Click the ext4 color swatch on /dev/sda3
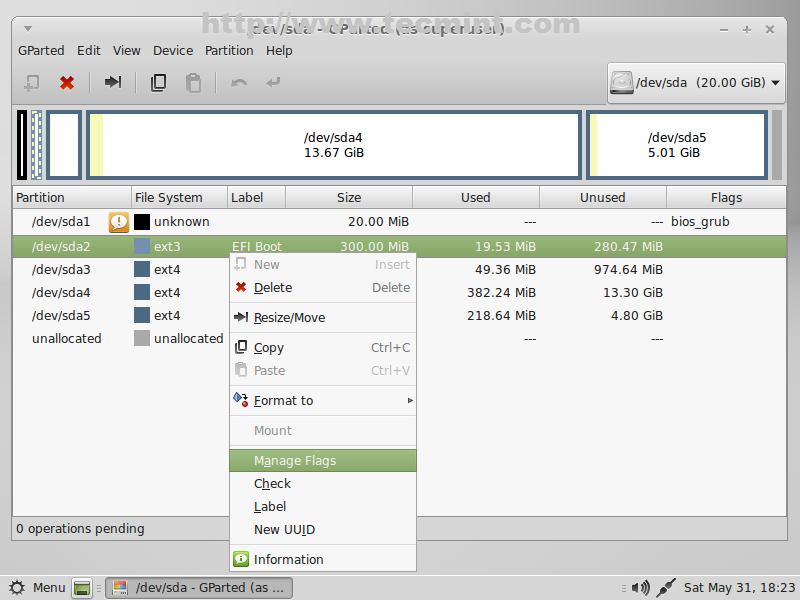 pos(142,269)
